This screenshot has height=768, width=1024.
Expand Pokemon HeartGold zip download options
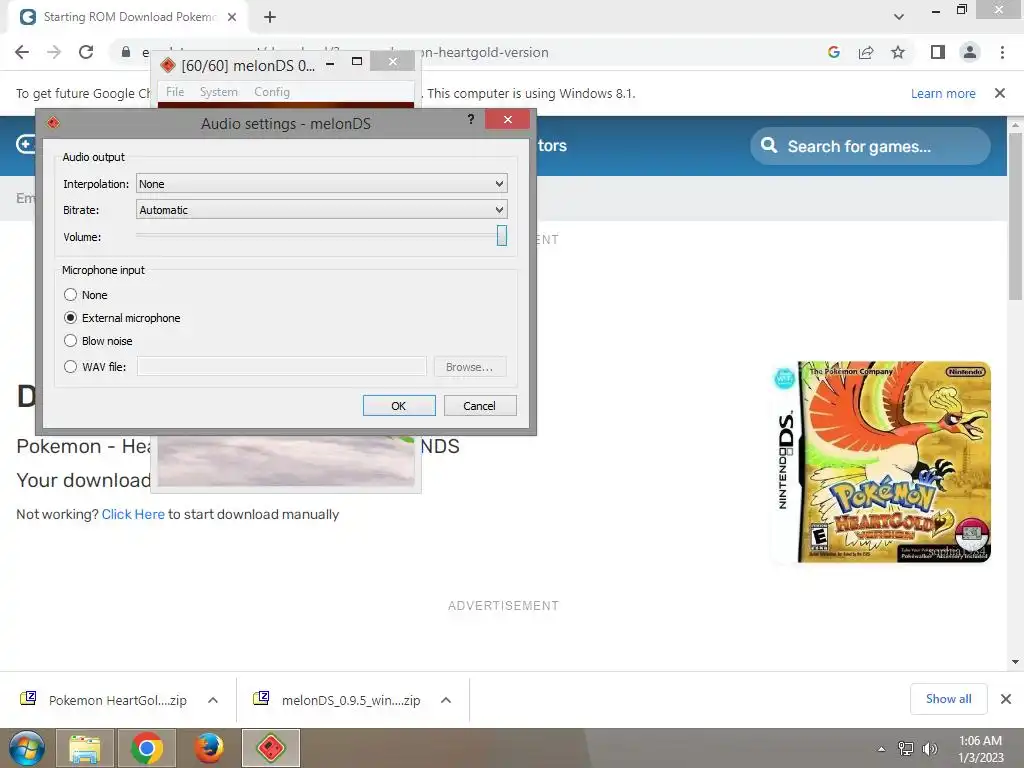point(213,700)
